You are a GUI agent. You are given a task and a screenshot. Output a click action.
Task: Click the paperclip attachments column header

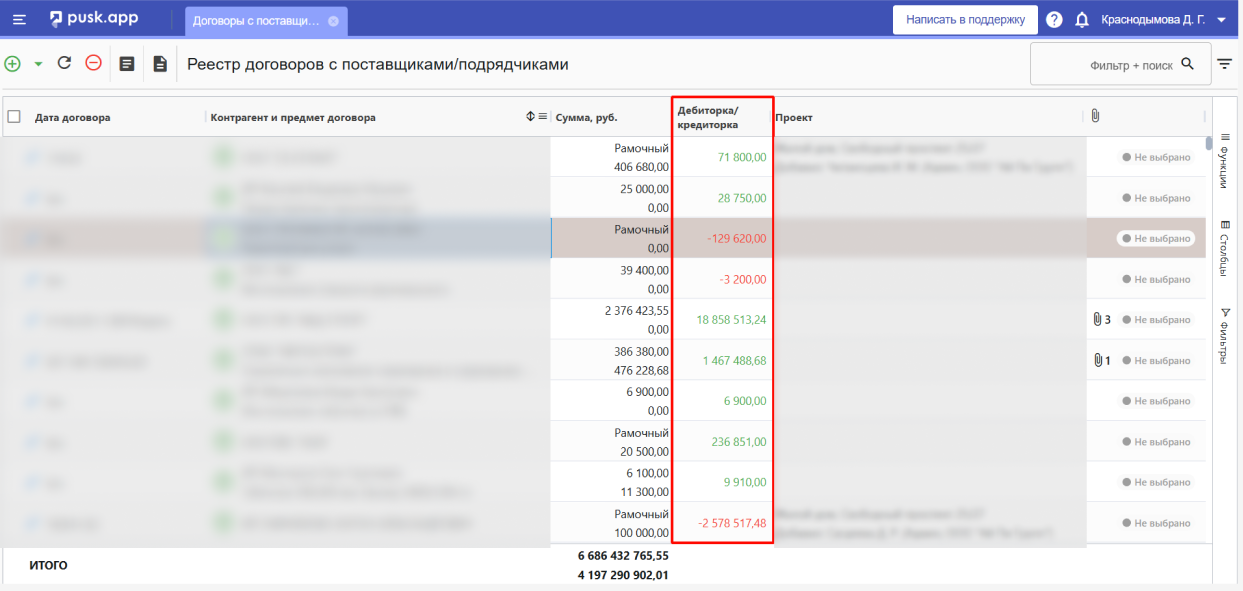1095,116
